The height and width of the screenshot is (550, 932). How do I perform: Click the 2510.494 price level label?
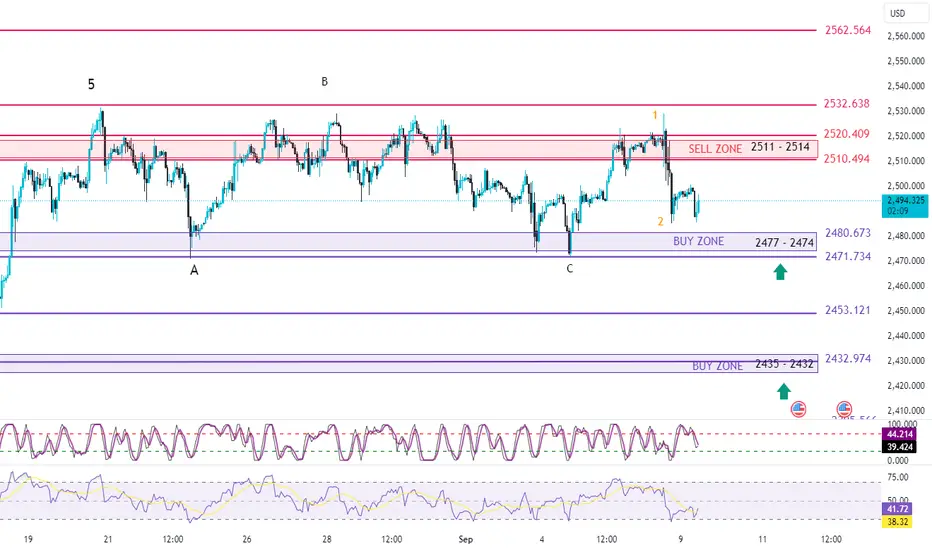846,159
